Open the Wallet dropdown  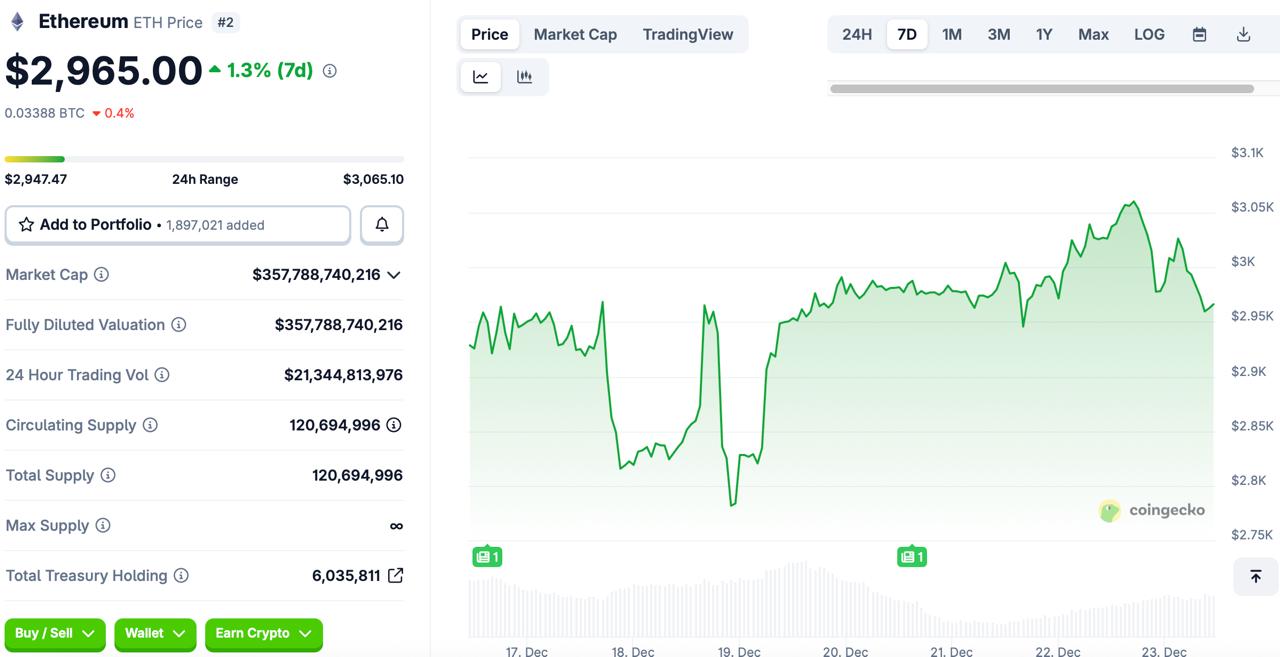click(x=155, y=634)
